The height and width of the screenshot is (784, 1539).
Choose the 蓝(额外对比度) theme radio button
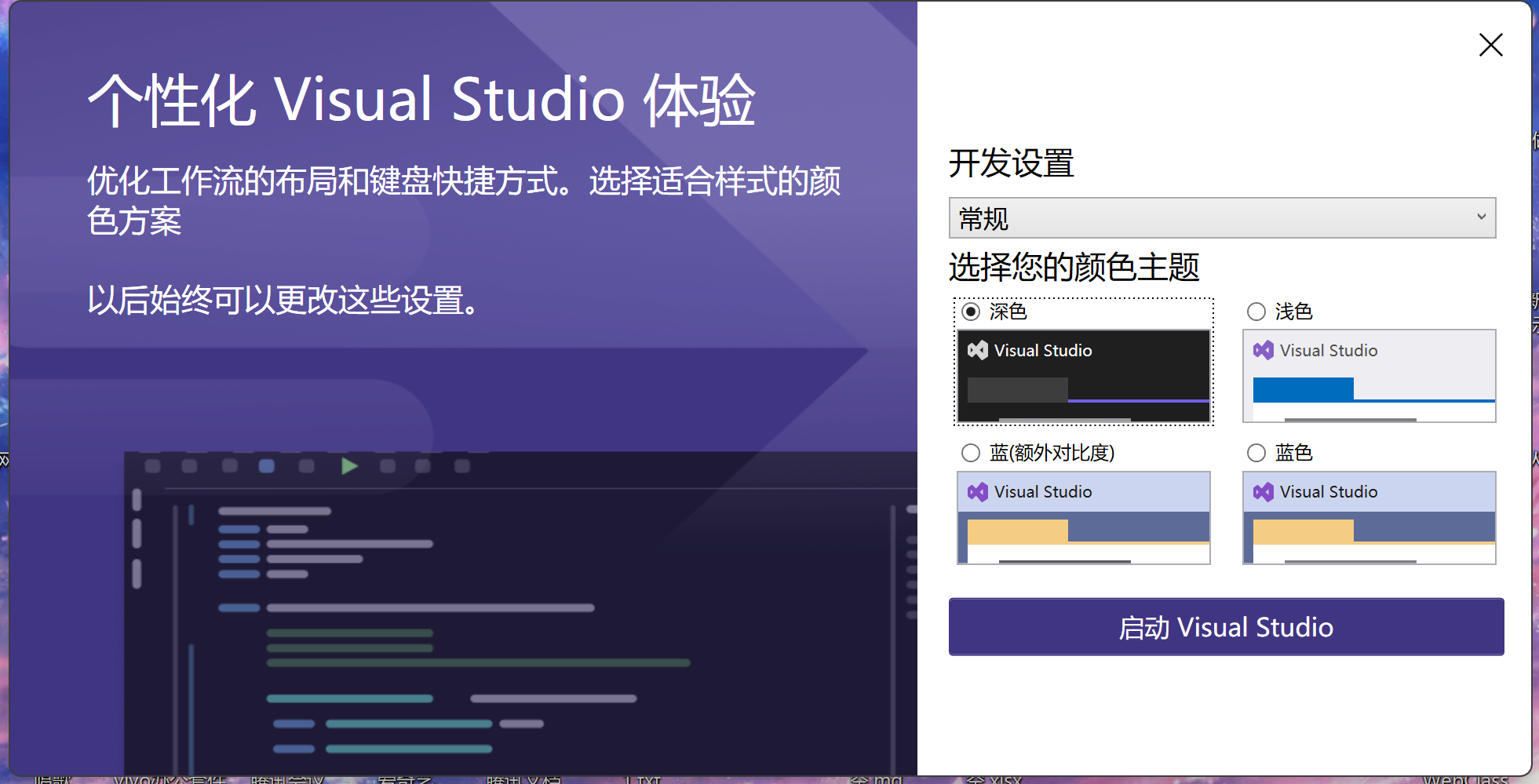point(971,453)
